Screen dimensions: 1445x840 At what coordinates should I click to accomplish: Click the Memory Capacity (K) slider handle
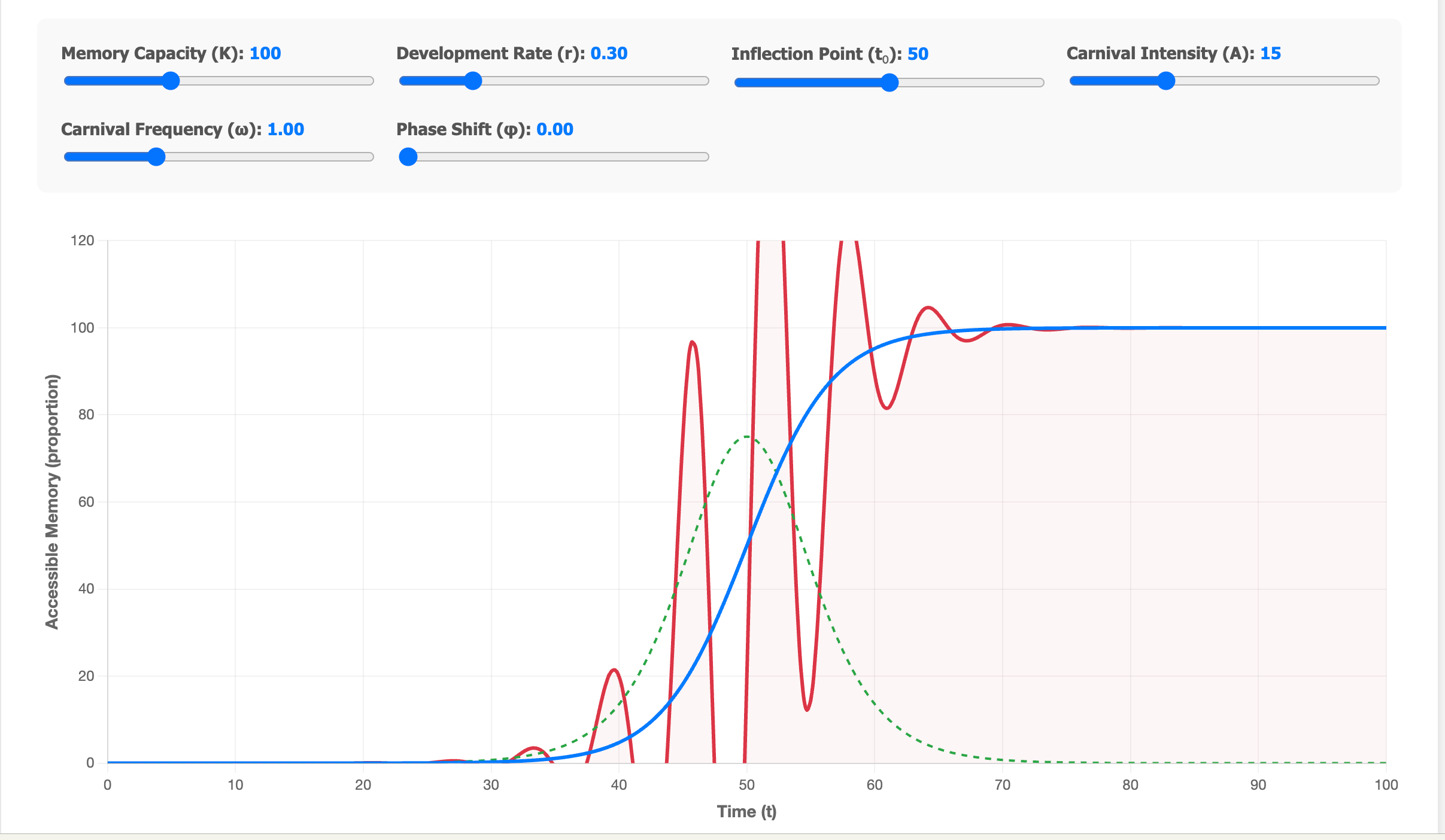click(x=171, y=81)
